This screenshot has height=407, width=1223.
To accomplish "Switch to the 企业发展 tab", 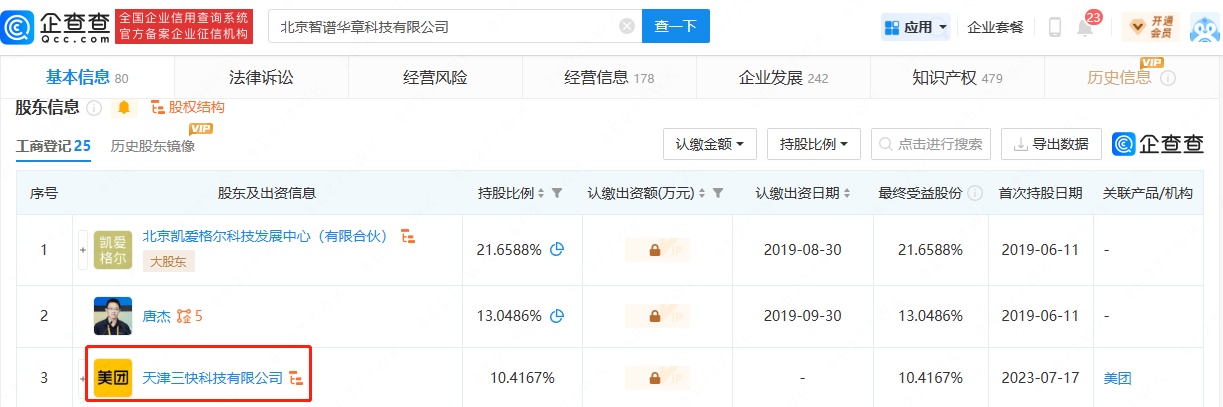I will pyautogui.click(x=783, y=78).
